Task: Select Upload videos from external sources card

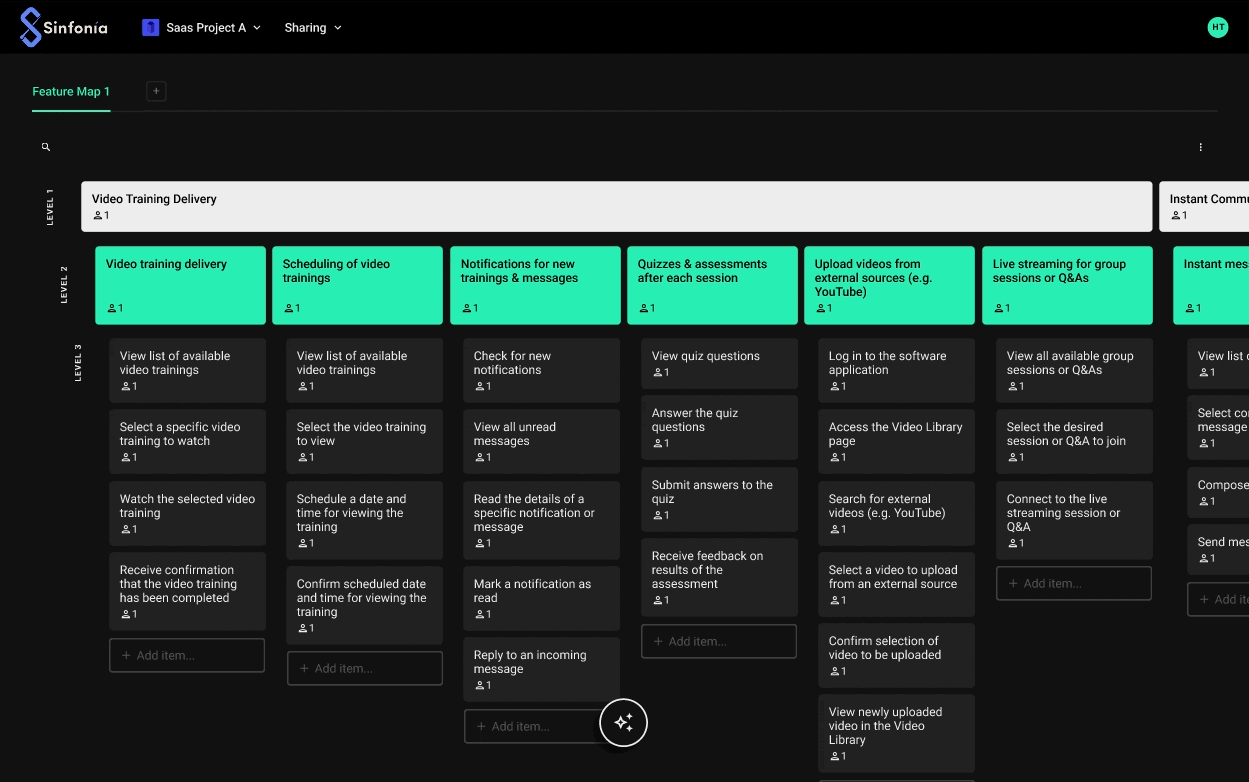Action: (888, 285)
